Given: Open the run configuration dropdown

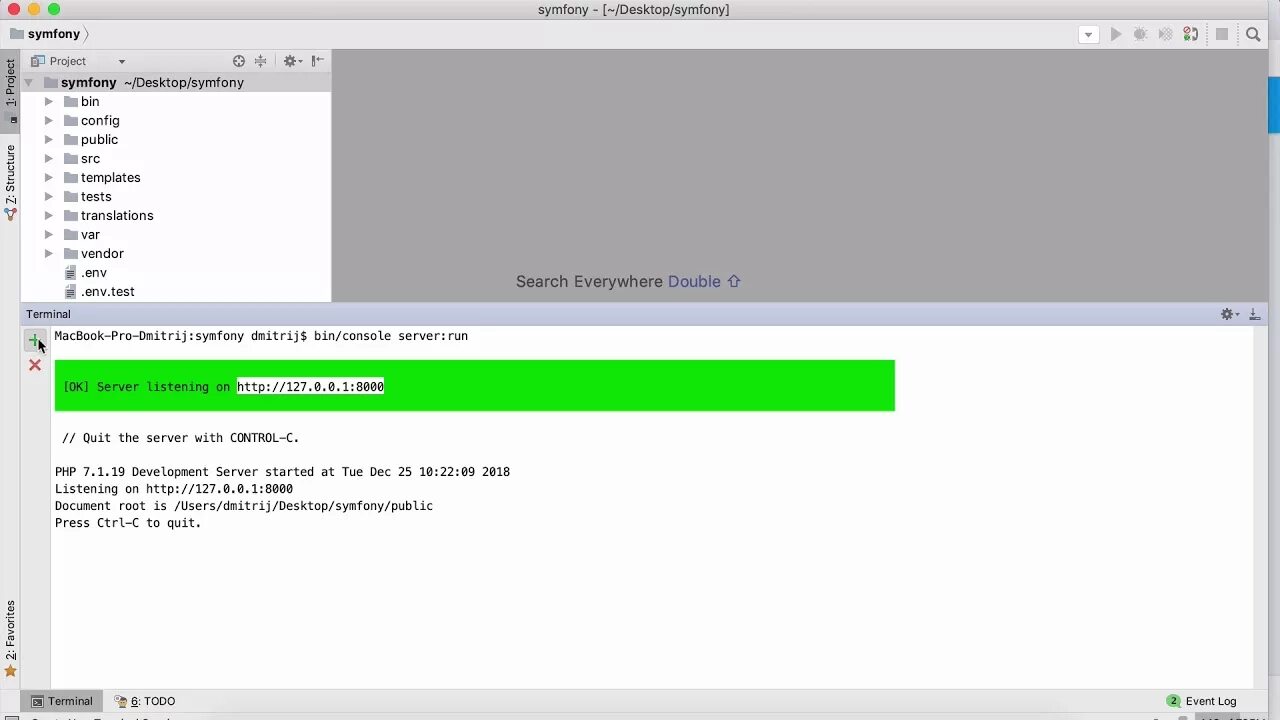Looking at the screenshot, I should [x=1089, y=34].
